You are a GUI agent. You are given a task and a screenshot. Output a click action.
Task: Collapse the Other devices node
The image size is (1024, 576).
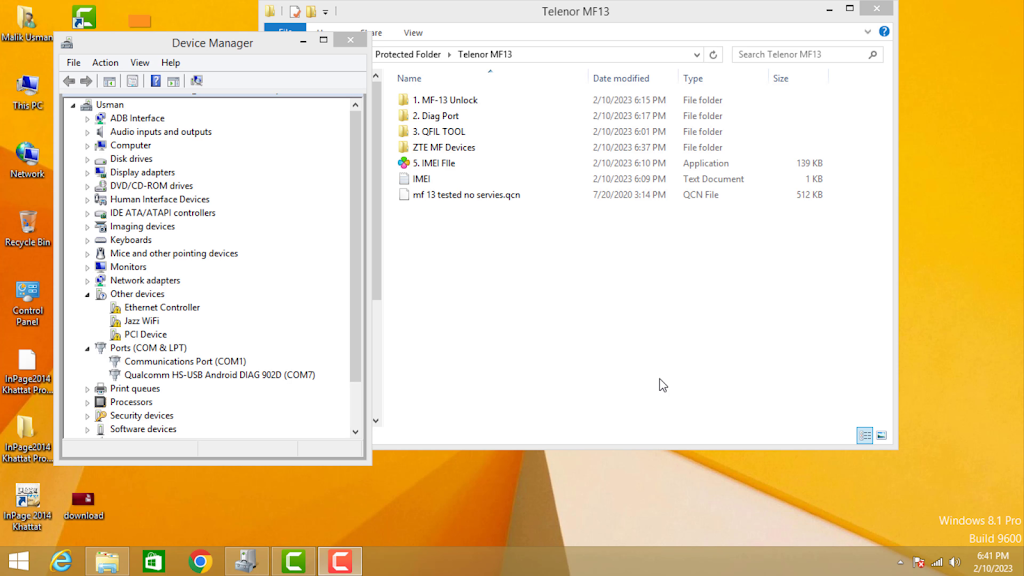coord(87,295)
